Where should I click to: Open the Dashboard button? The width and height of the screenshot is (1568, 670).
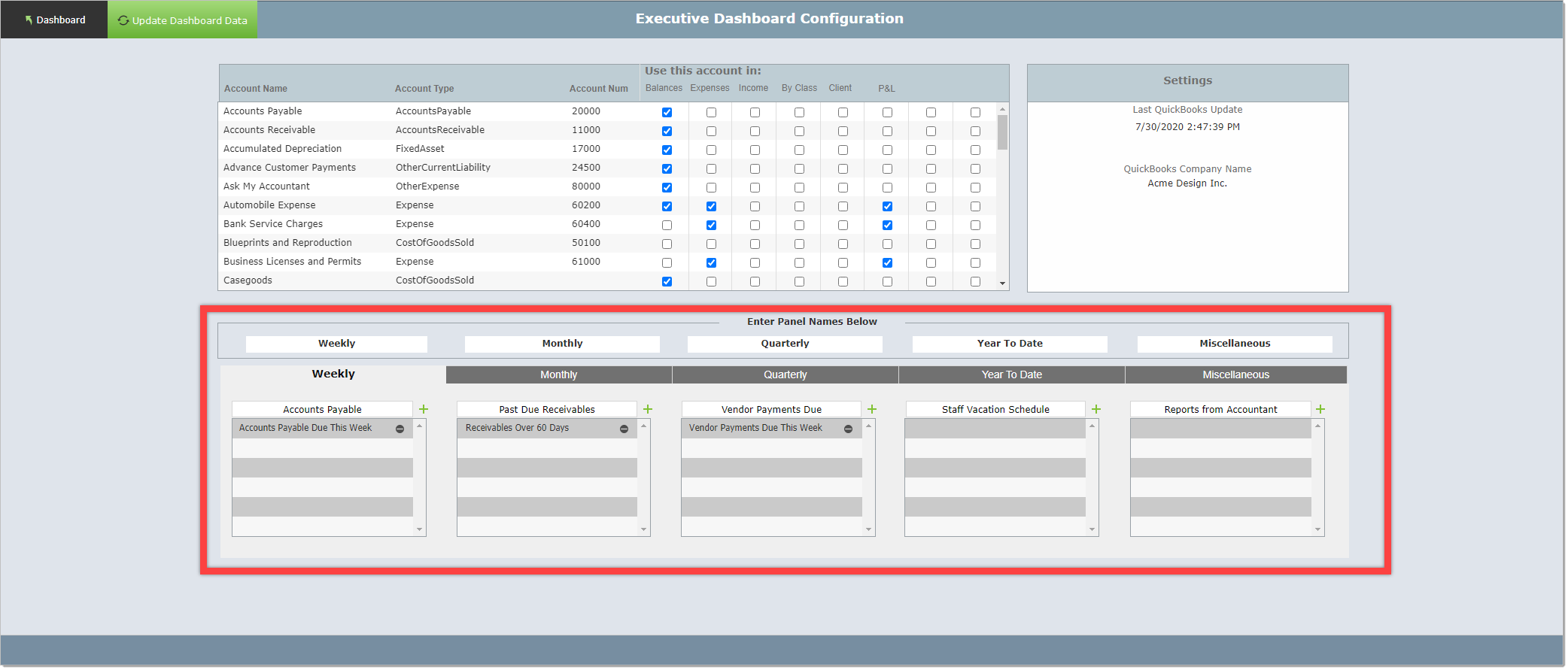54,20
